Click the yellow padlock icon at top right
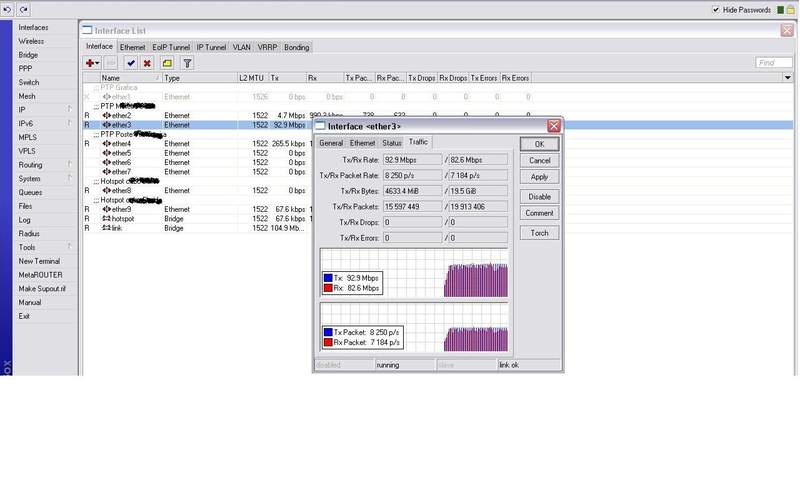 pos(790,9)
